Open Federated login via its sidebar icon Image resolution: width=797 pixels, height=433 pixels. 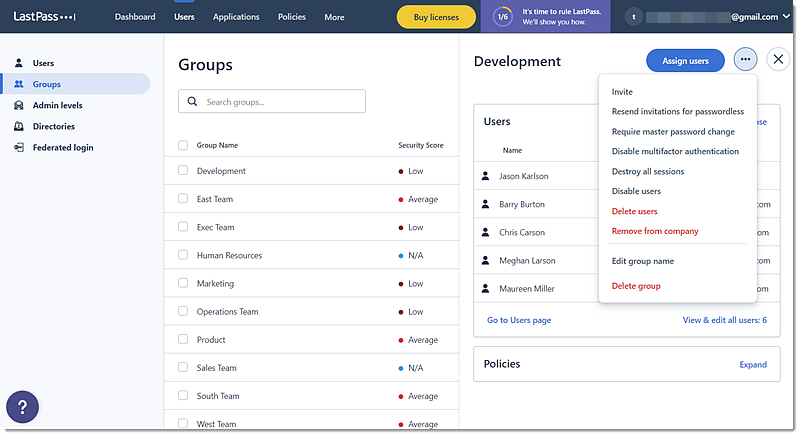coord(19,147)
